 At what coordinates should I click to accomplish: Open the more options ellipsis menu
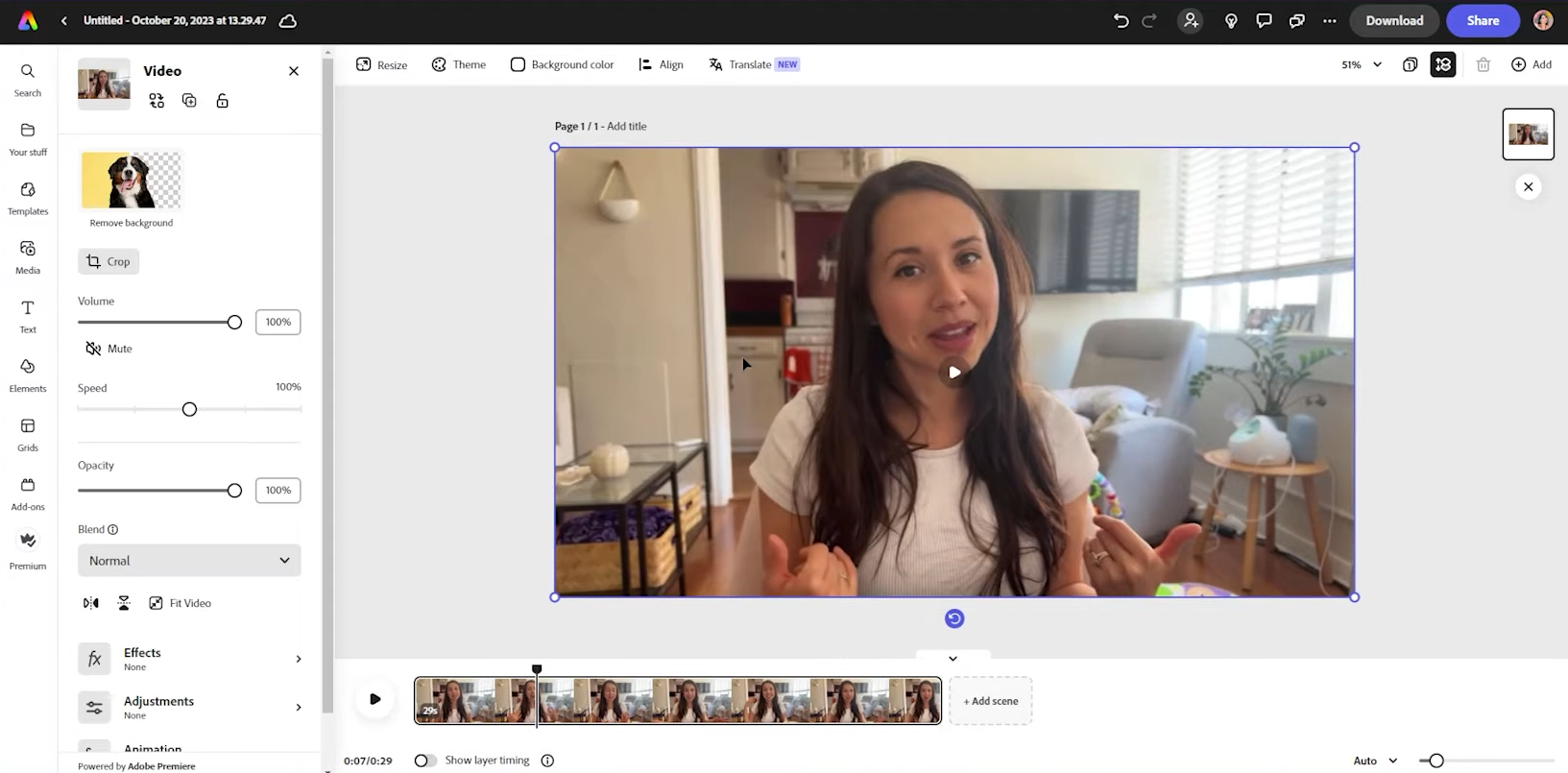(1329, 20)
